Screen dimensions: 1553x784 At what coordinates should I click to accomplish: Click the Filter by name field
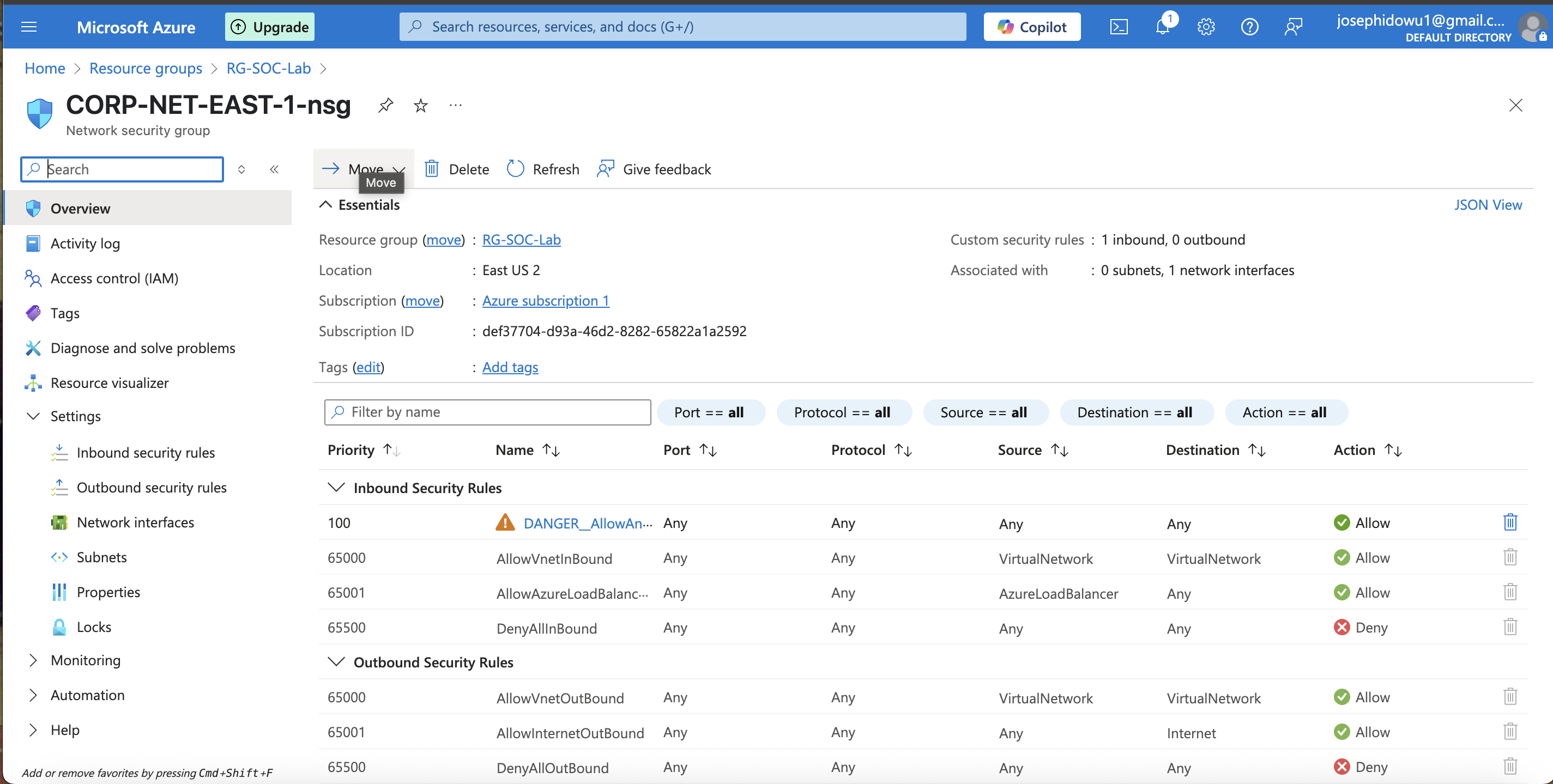coord(487,412)
